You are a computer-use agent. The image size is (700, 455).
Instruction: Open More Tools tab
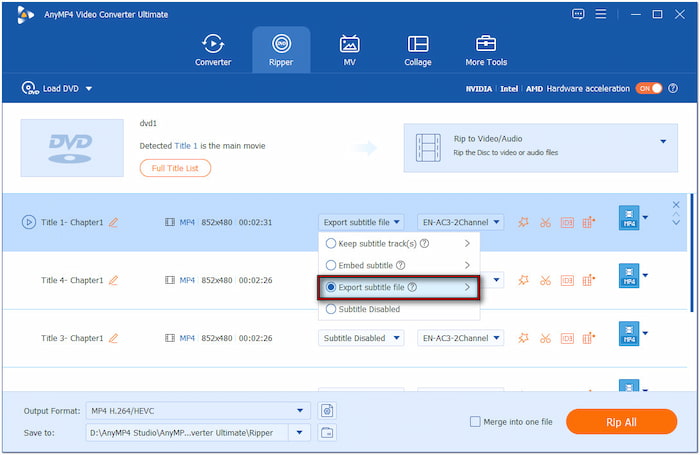click(x=486, y=50)
